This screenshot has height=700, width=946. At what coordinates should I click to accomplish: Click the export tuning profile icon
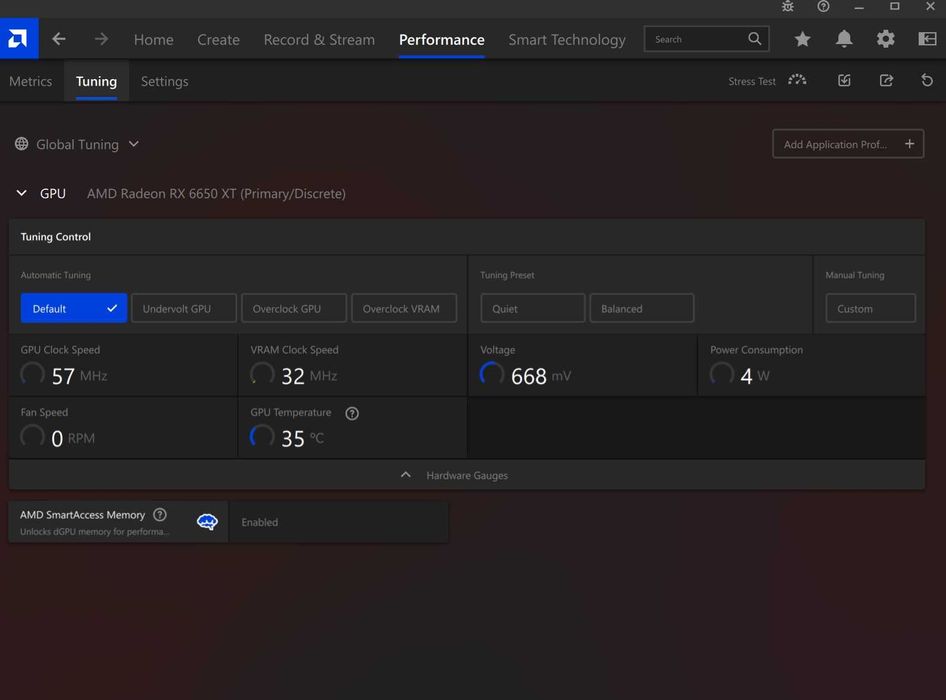coord(886,81)
